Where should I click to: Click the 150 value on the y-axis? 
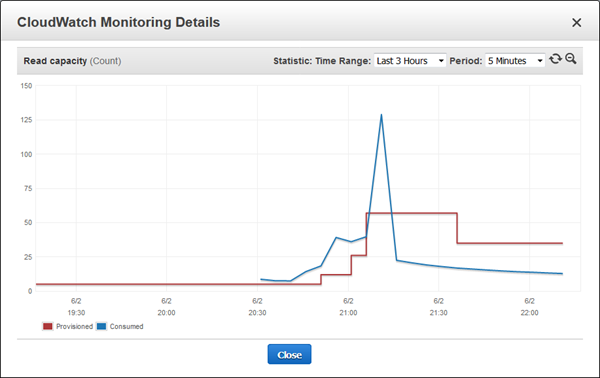pos(26,86)
